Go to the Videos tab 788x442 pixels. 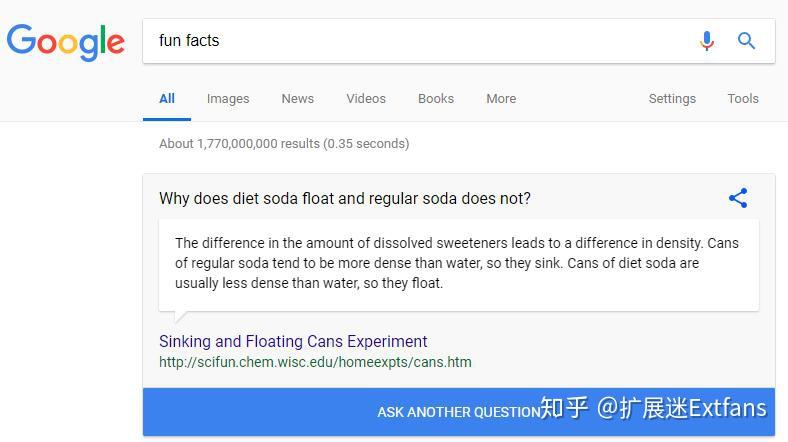pyautogui.click(x=366, y=99)
